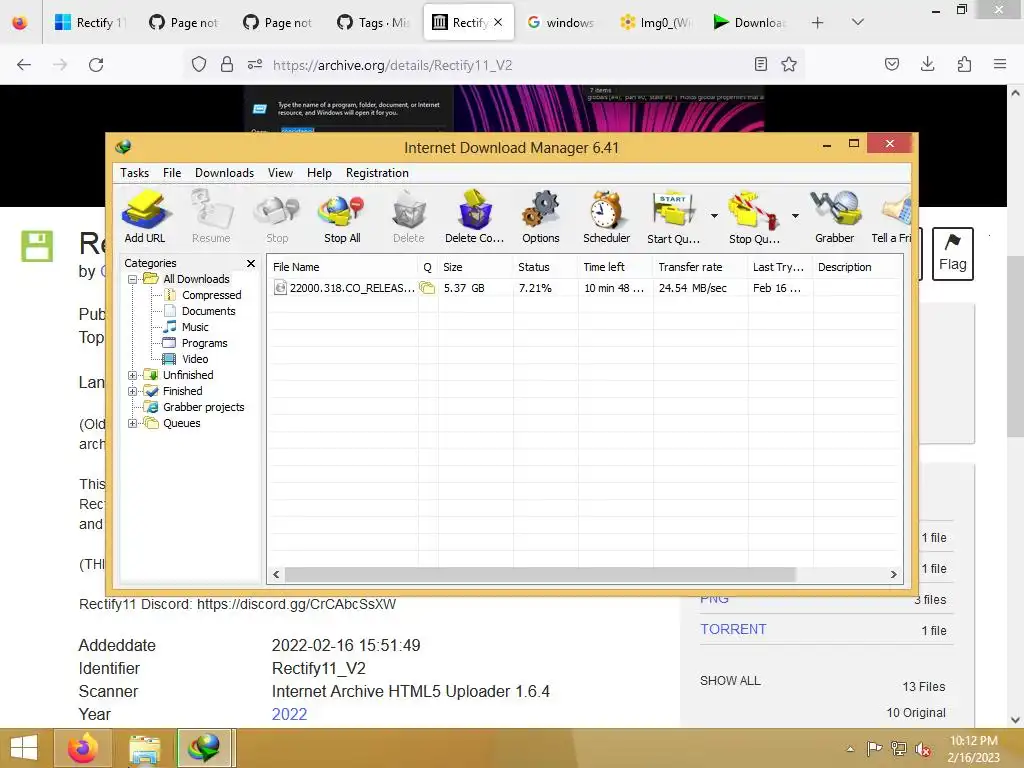Sort by the Size column header
1024x768 pixels.
pyautogui.click(x=475, y=267)
